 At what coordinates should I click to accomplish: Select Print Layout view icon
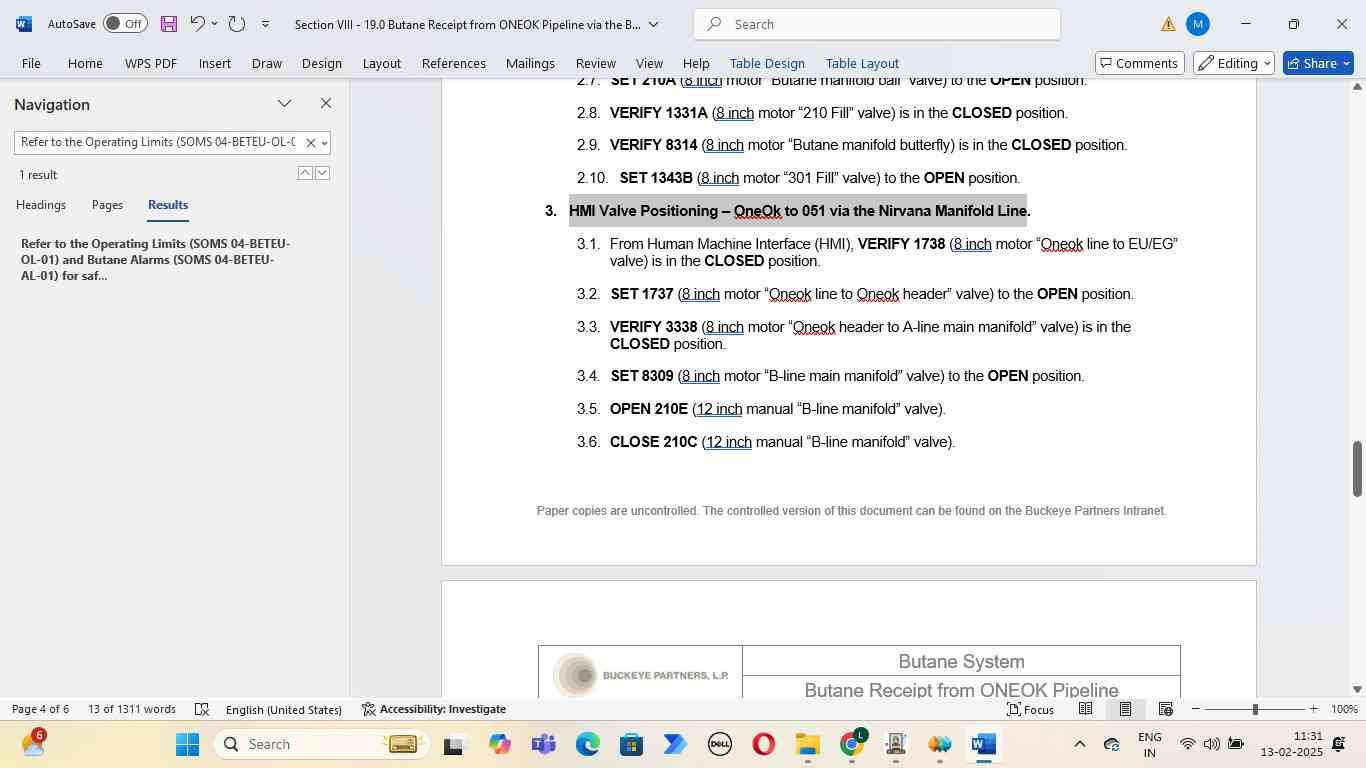coord(1125,709)
